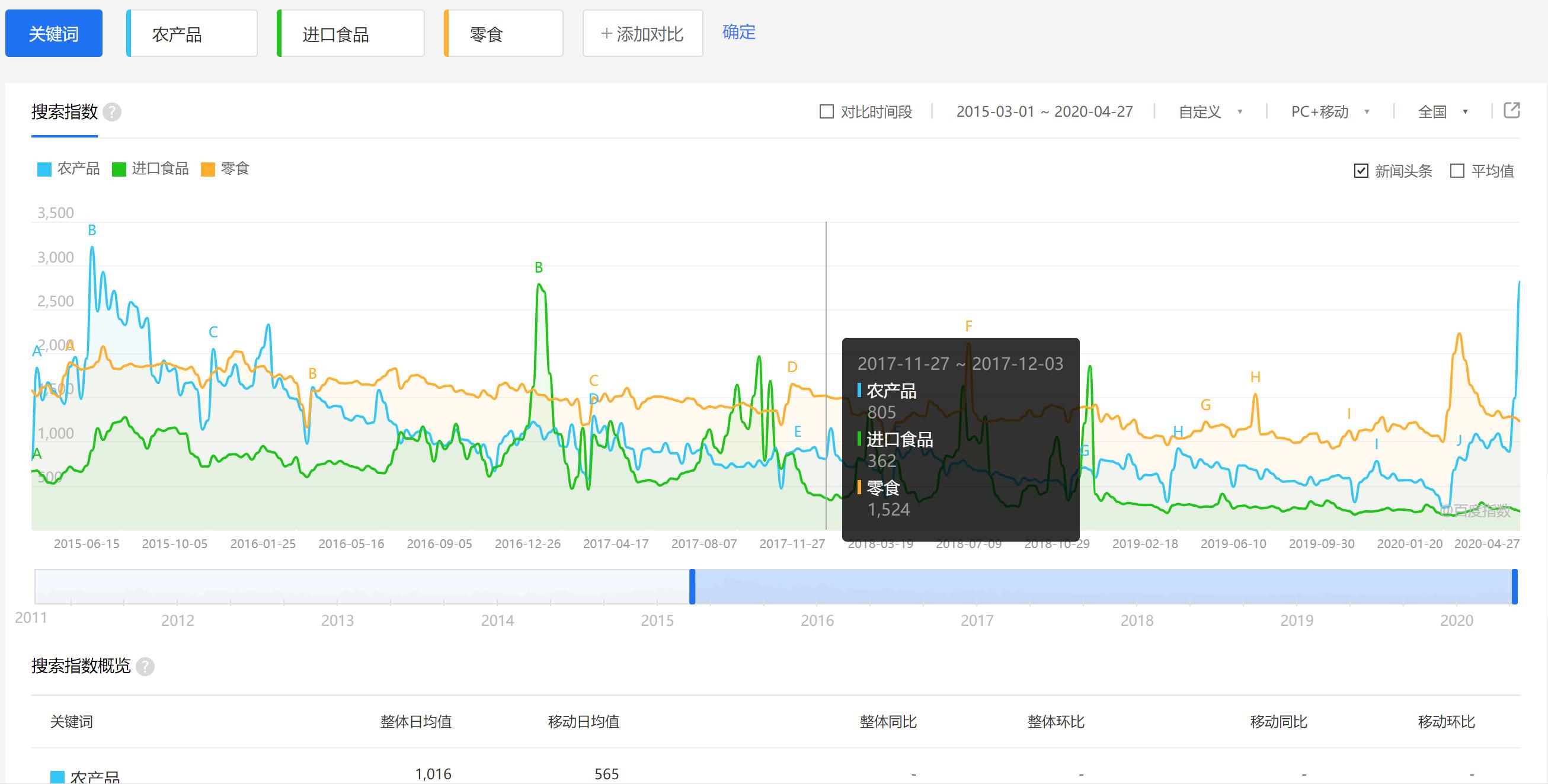This screenshot has width=1548, height=784.
Task: Toggle the 进口食品 green legend swatch
Action: click(x=119, y=169)
